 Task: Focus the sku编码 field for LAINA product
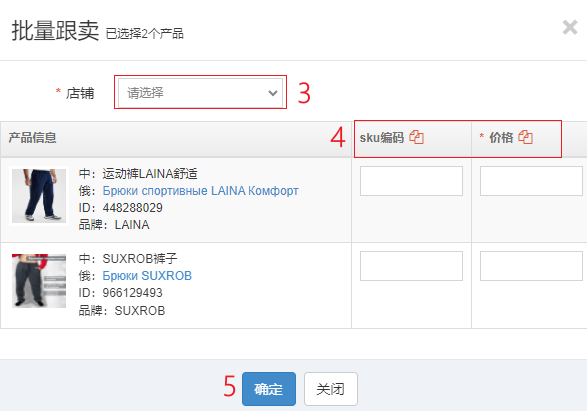(411, 181)
